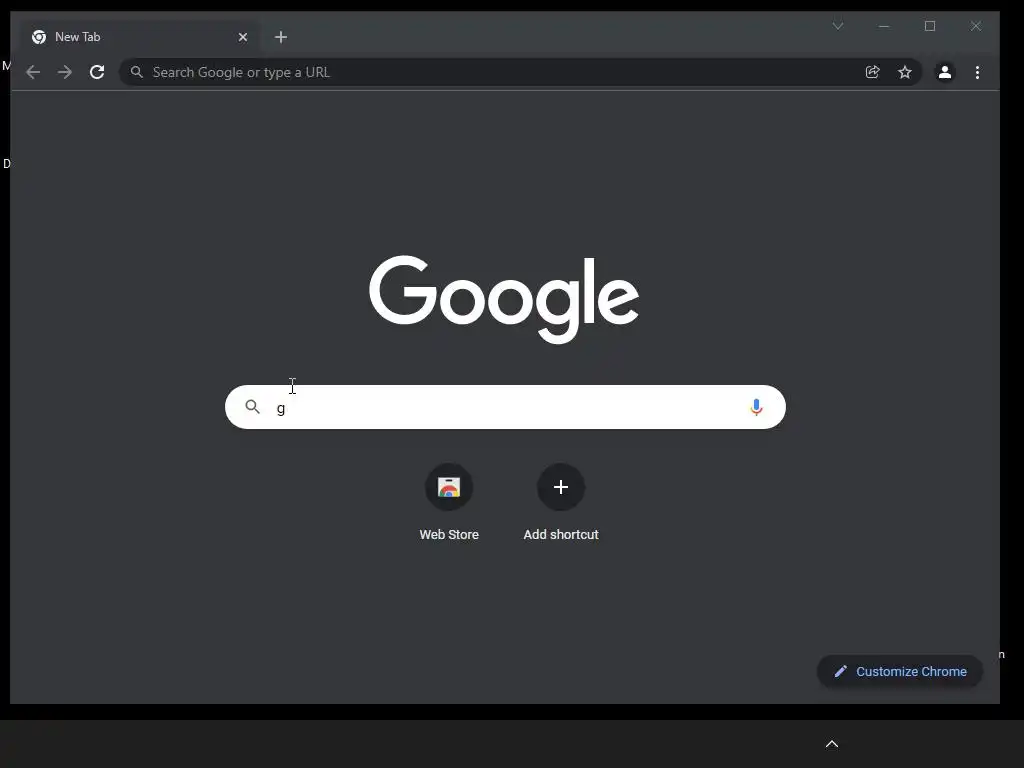
Task: Open the Chrome three-dot menu
Action: point(977,72)
